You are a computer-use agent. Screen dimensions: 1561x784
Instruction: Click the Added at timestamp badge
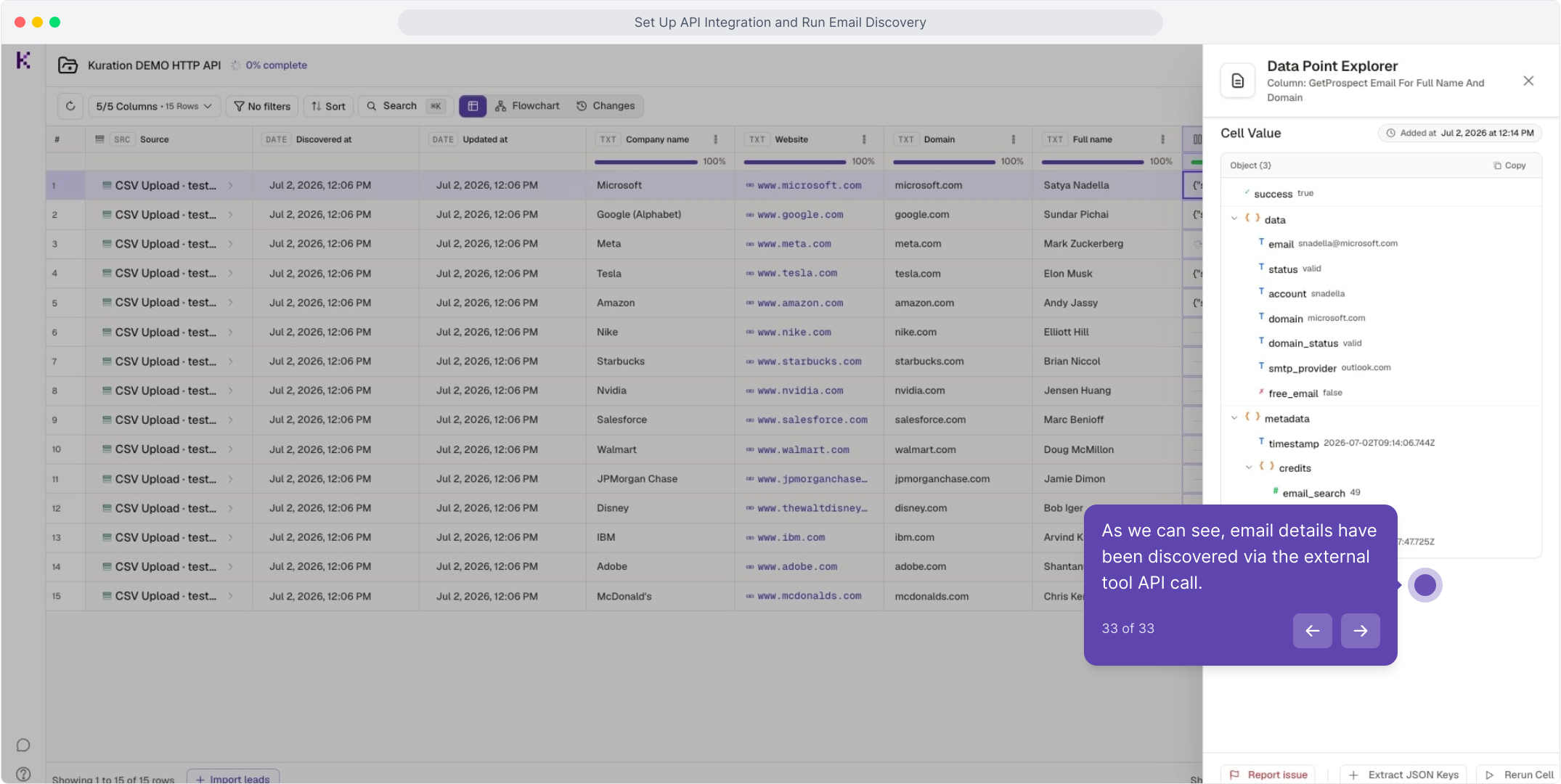click(1460, 134)
